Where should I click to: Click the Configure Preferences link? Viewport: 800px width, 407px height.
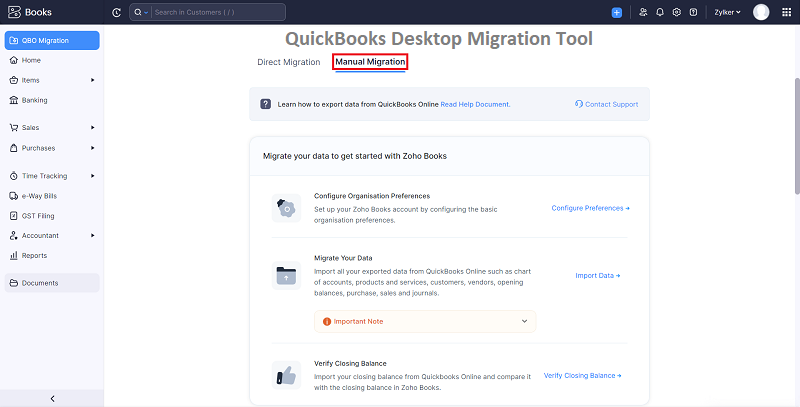[590, 208]
